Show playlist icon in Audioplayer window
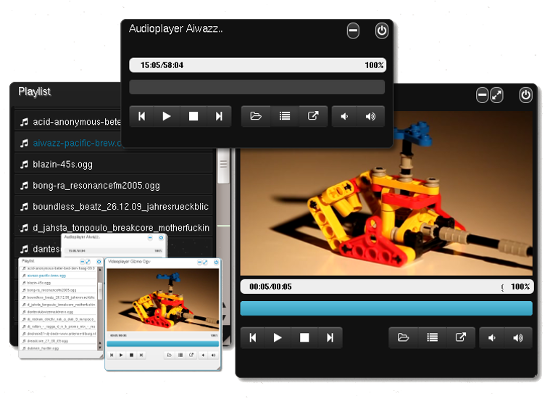 pyautogui.click(x=284, y=116)
